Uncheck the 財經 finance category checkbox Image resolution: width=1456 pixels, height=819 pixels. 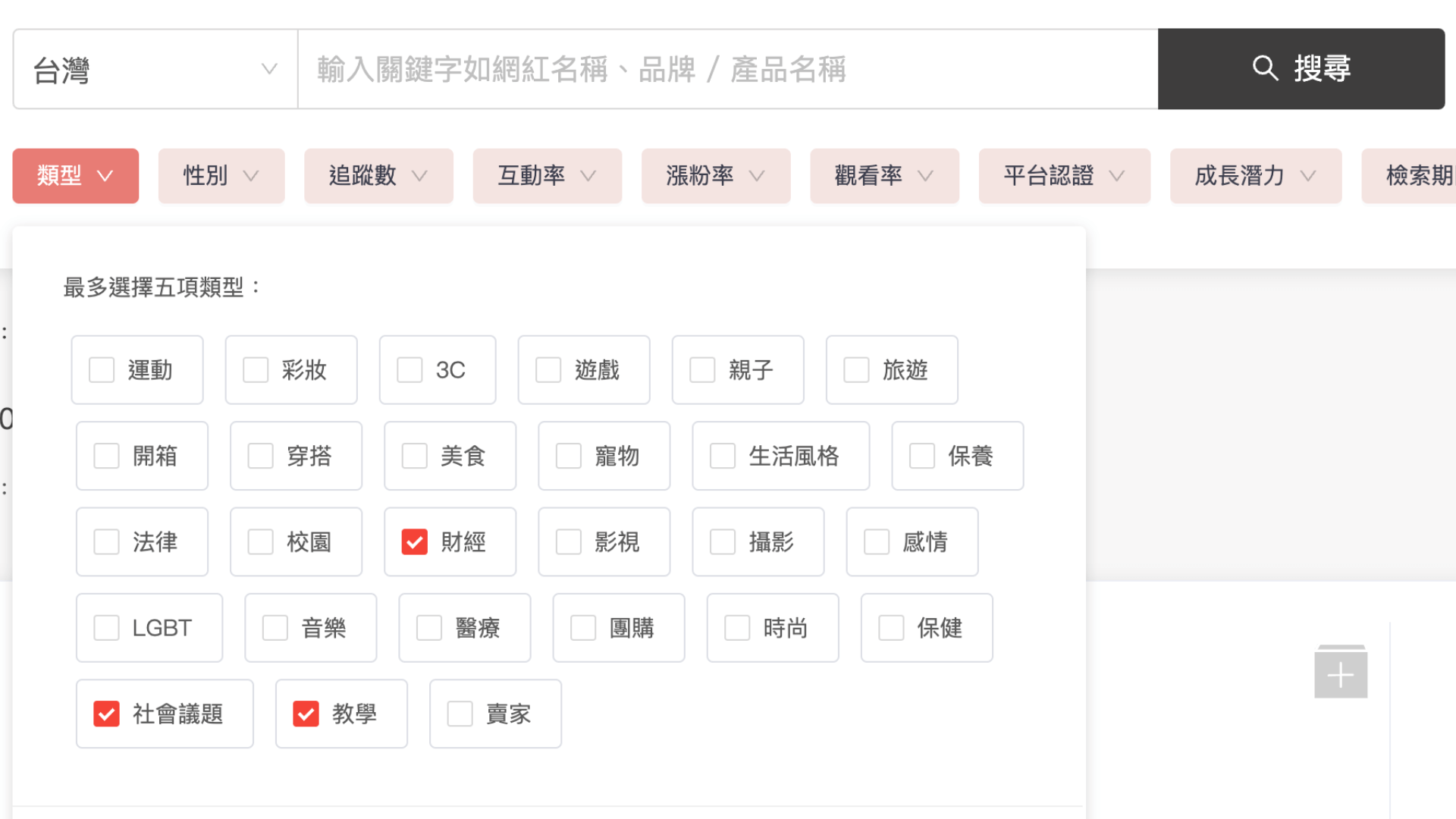(x=413, y=541)
